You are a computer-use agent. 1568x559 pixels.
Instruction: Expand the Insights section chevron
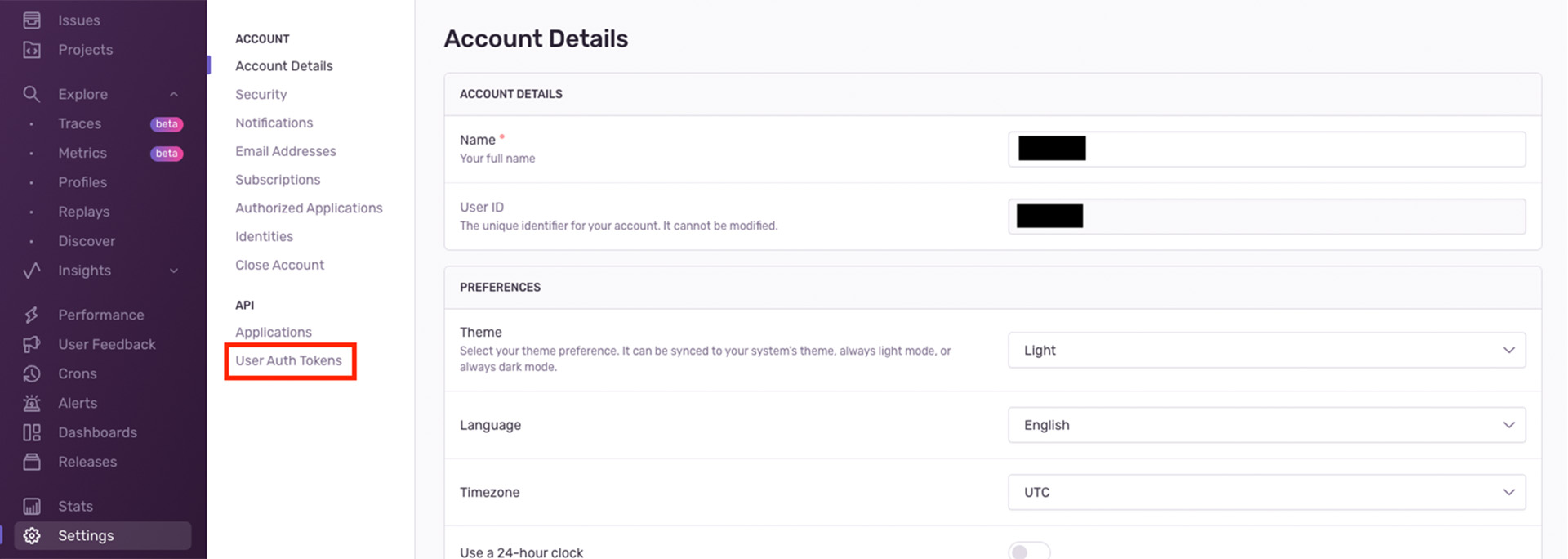pyautogui.click(x=174, y=271)
